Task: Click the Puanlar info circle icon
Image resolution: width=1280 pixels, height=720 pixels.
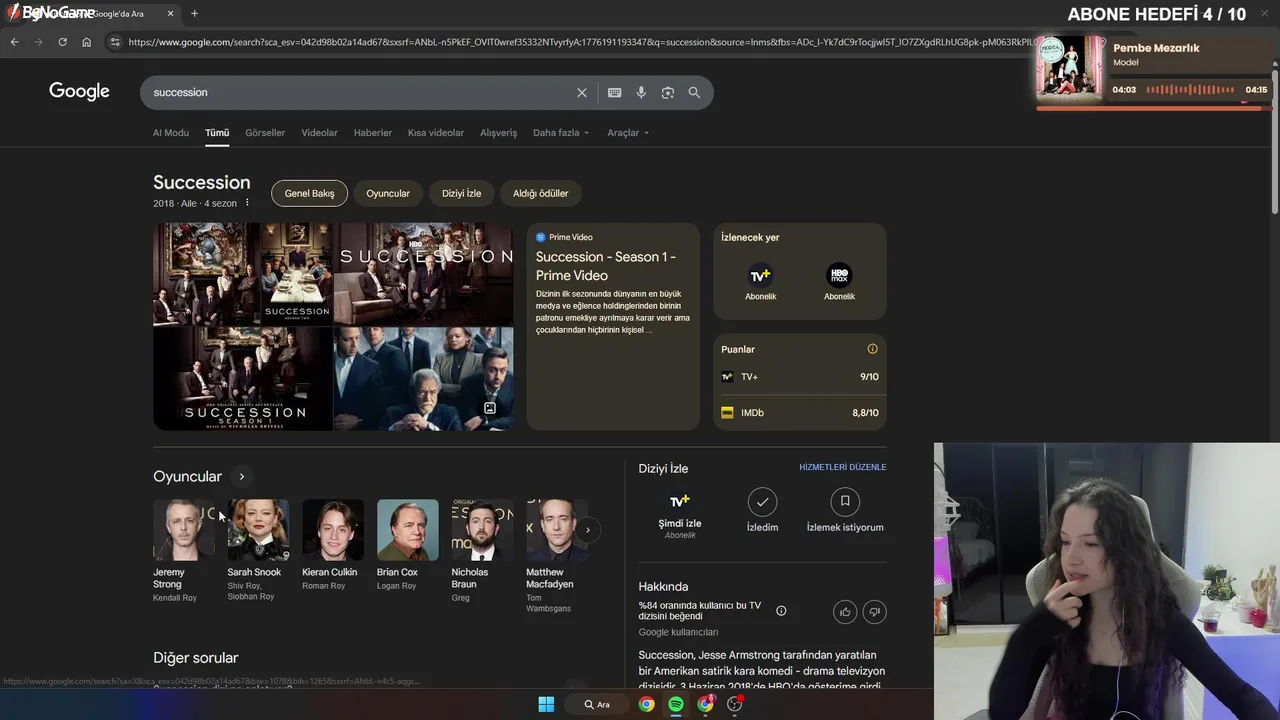Action: [872, 349]
